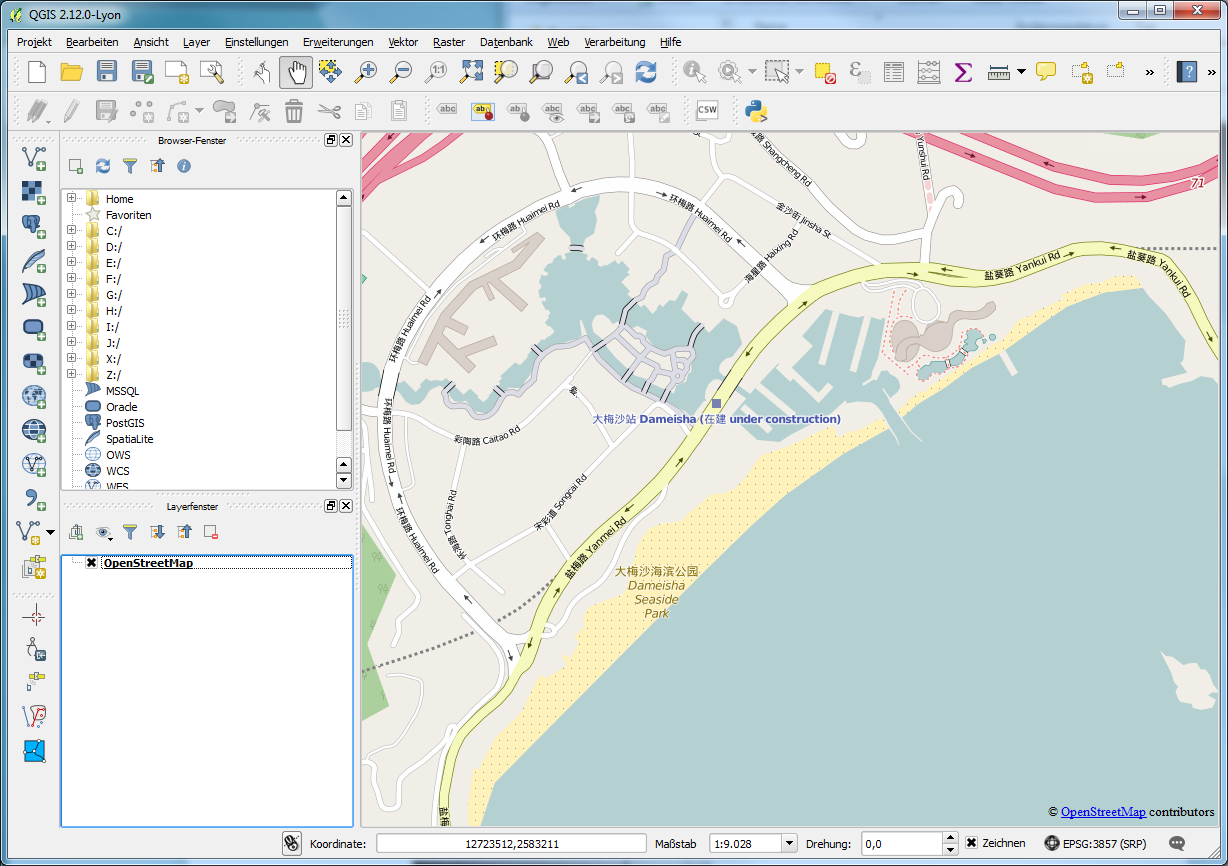Screen dimensions: 1228x866
Task: Enable map tips speech bubble
Action: tap(1046, 71)
